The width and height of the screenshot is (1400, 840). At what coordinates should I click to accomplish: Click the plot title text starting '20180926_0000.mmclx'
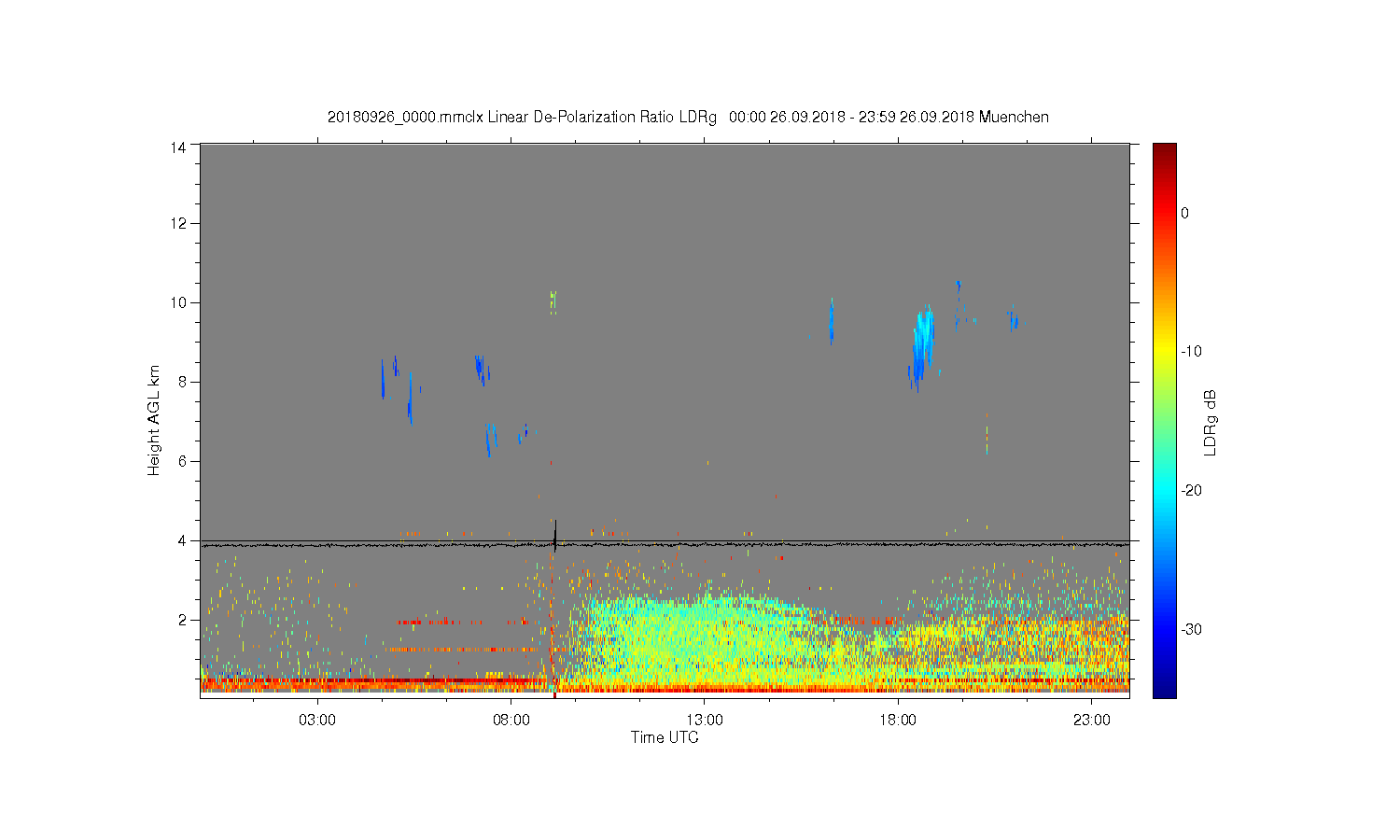click(x=688, y=118)
